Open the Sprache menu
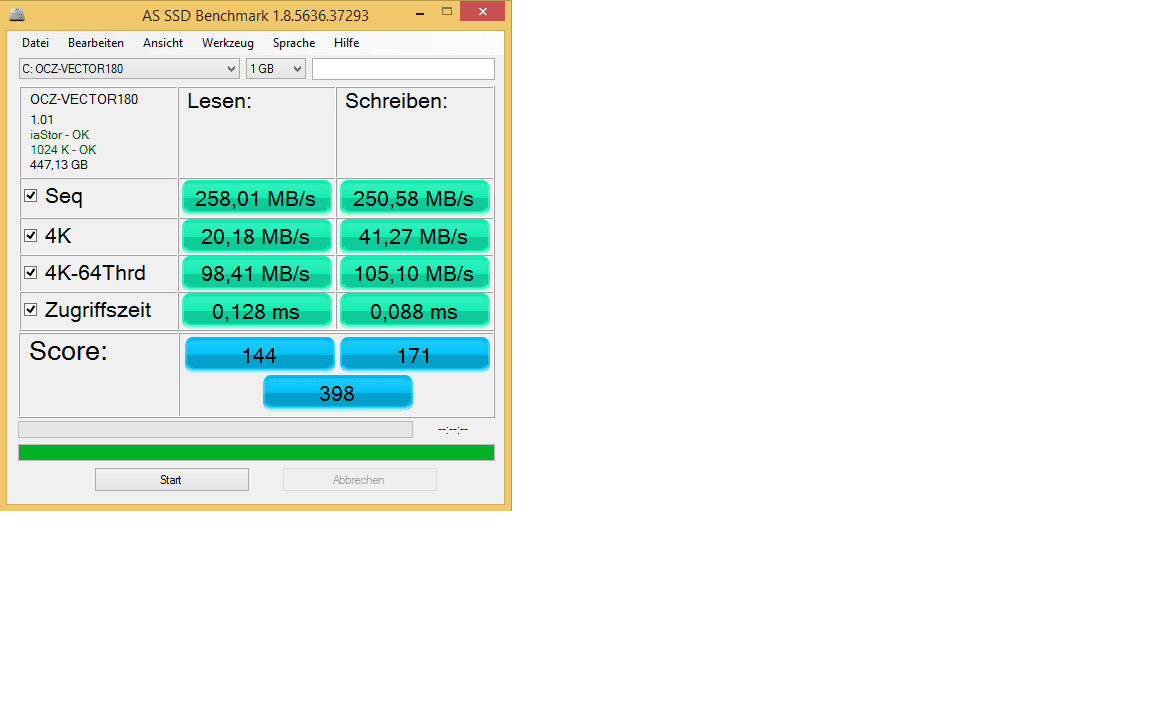1152x720 pixels. [294, 43]
